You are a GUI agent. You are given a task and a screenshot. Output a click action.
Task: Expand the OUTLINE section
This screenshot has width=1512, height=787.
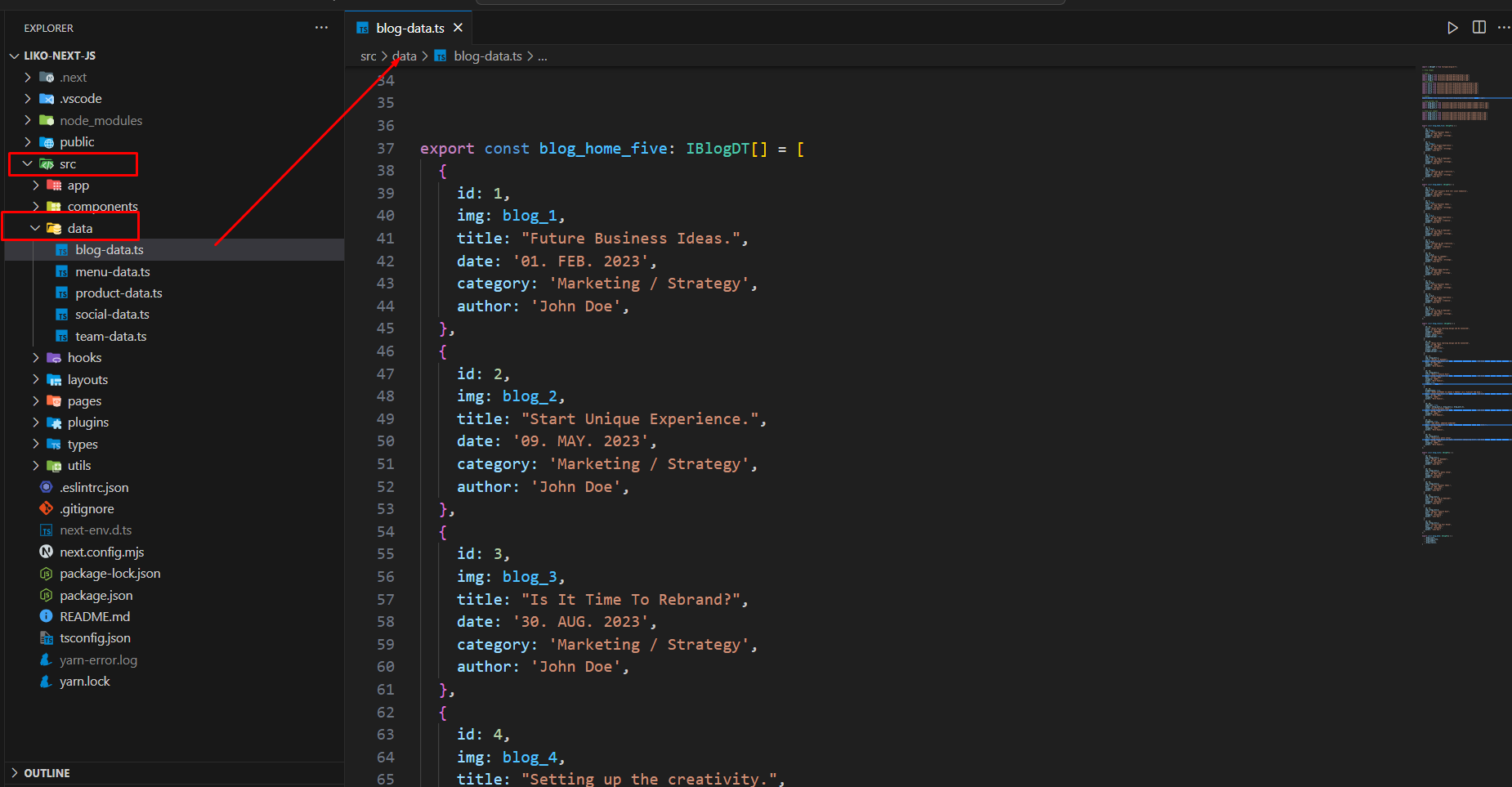point(15,773)
